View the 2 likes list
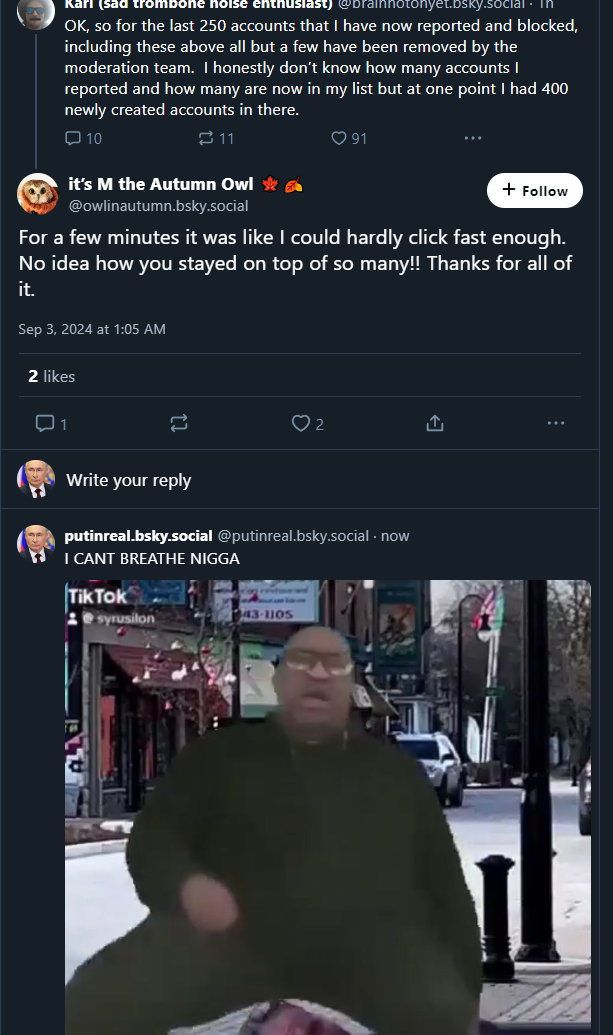This screenshot has height=1035, width=613. (x=52, y=376)
